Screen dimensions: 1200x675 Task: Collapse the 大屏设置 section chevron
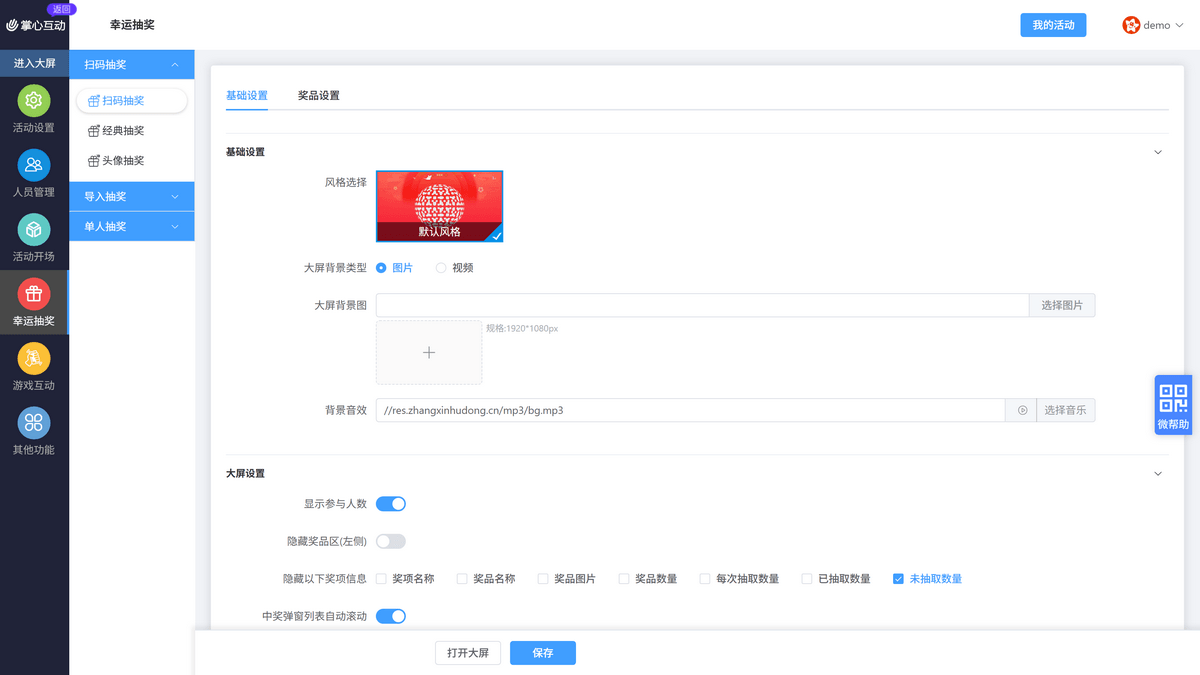1158,473
